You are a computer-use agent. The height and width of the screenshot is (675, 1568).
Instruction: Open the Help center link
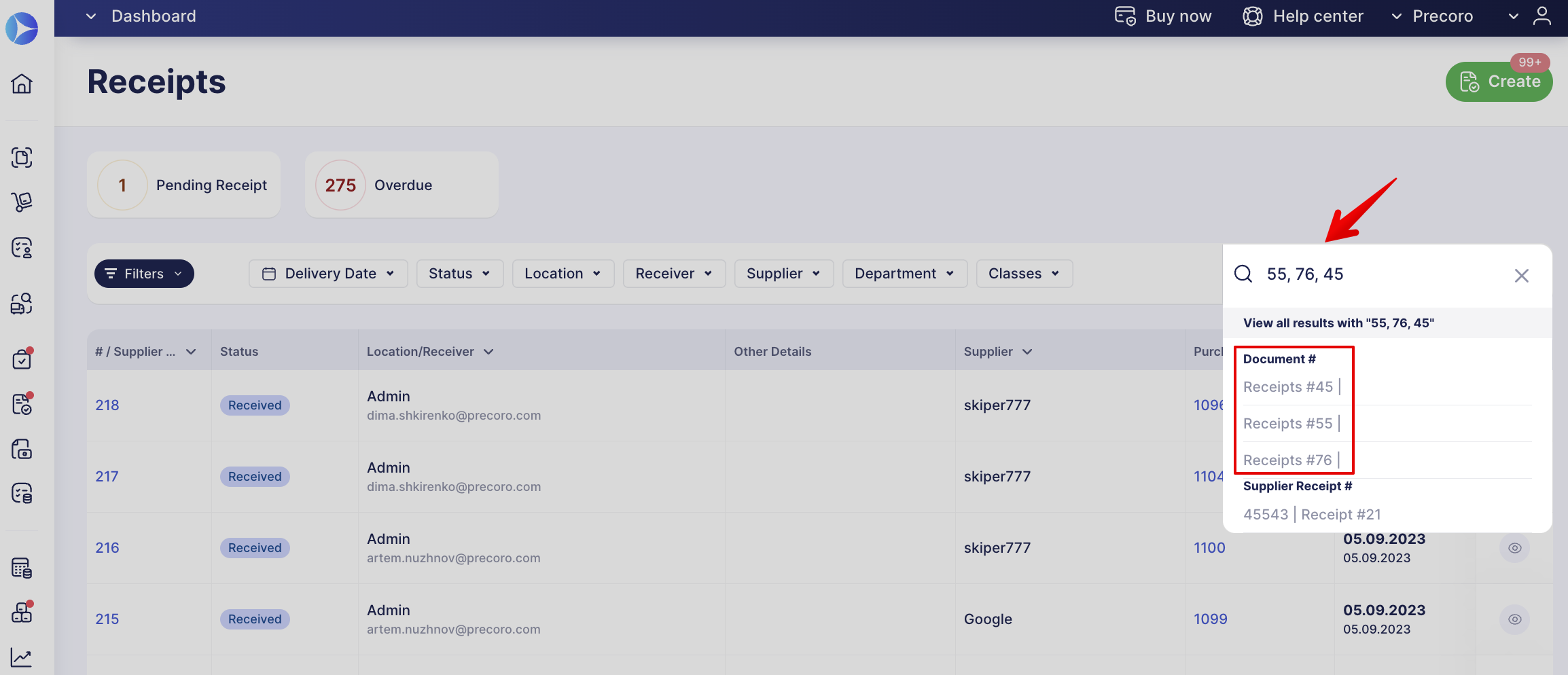click(x=1318, y=16)
